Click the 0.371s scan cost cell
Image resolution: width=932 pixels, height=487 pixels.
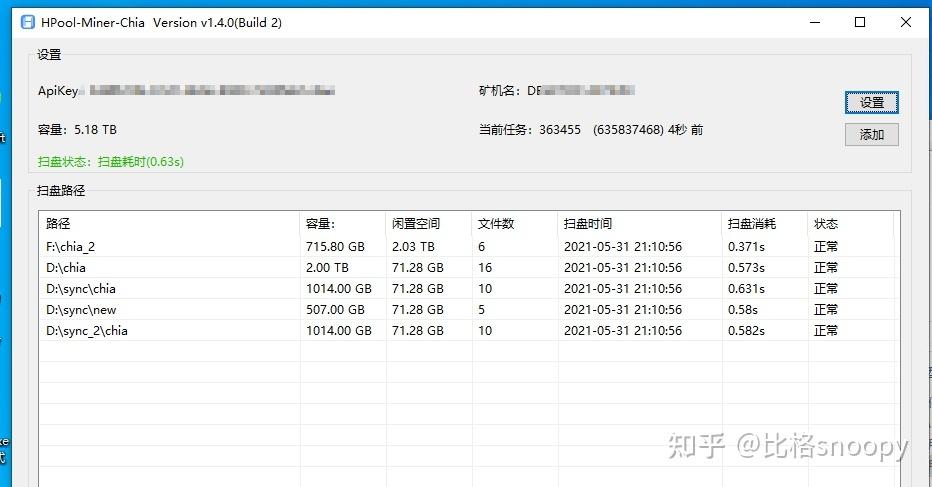pyautogui.click(x=747, y=246)
